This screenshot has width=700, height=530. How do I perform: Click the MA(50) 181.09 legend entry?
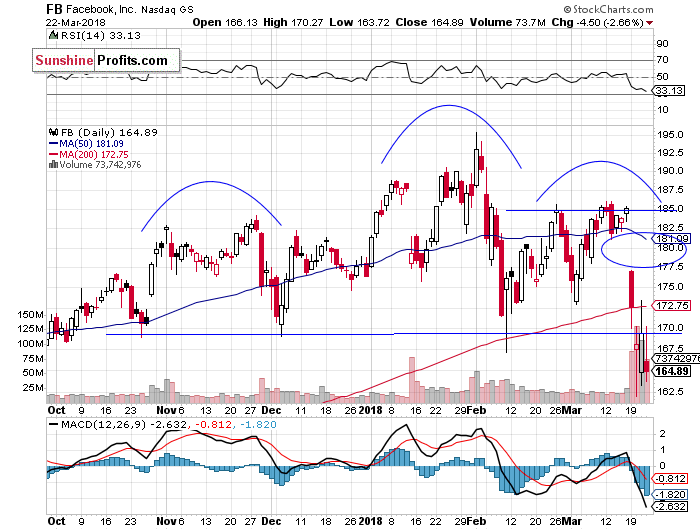coord(86,144)
